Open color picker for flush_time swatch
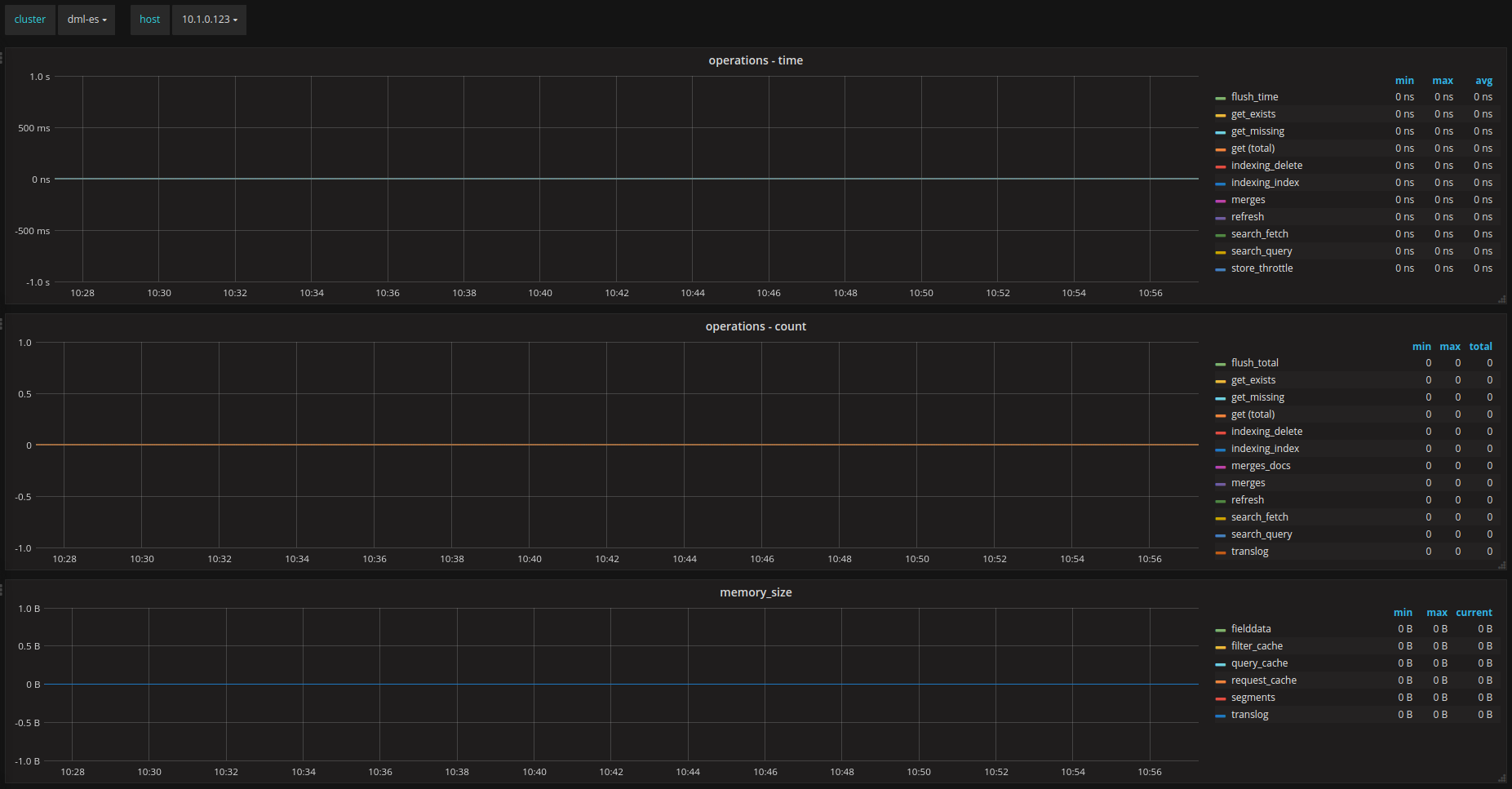This screenshot has height=789, width=1512. coord(1221,98)
